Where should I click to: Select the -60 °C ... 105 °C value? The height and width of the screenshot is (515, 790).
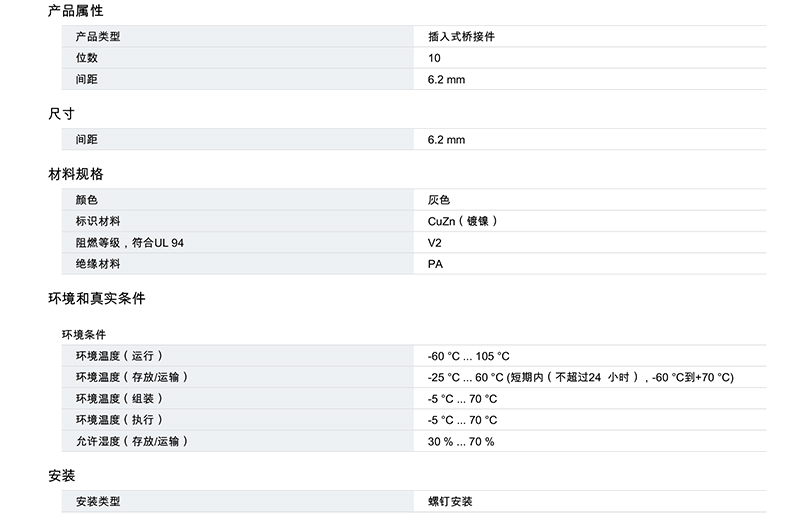tap(468, 356)
